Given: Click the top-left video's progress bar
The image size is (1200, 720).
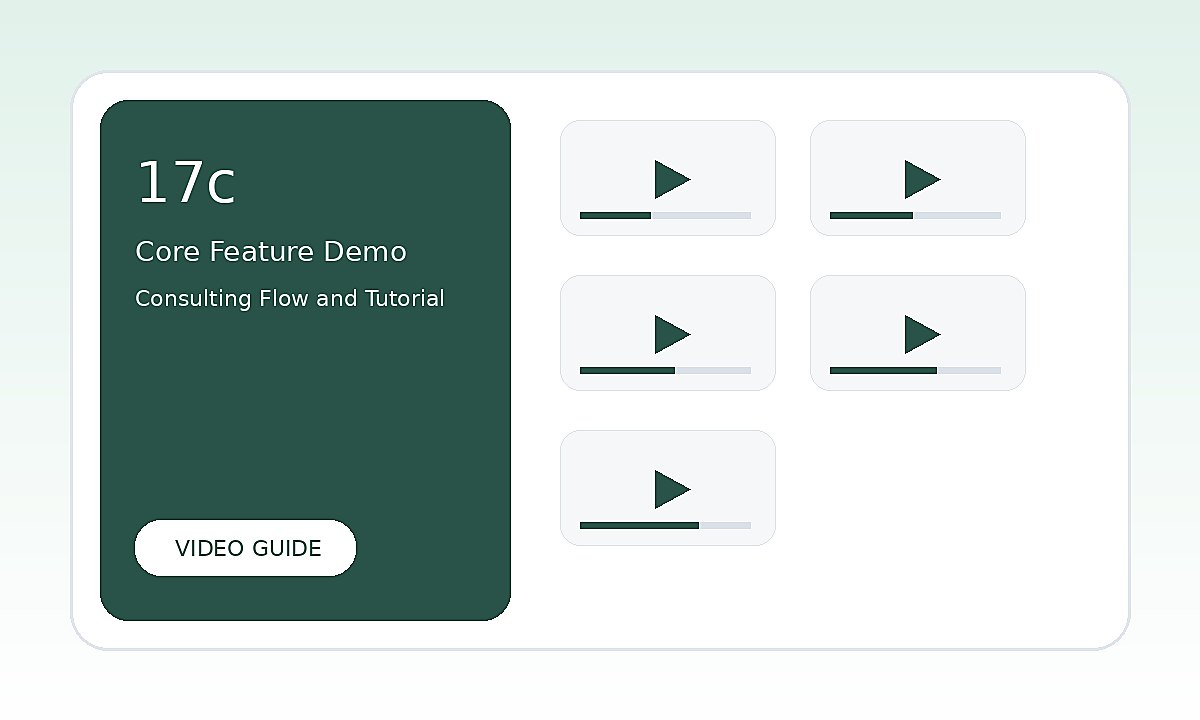Looking at the screenshot, I should pos(665,215).
